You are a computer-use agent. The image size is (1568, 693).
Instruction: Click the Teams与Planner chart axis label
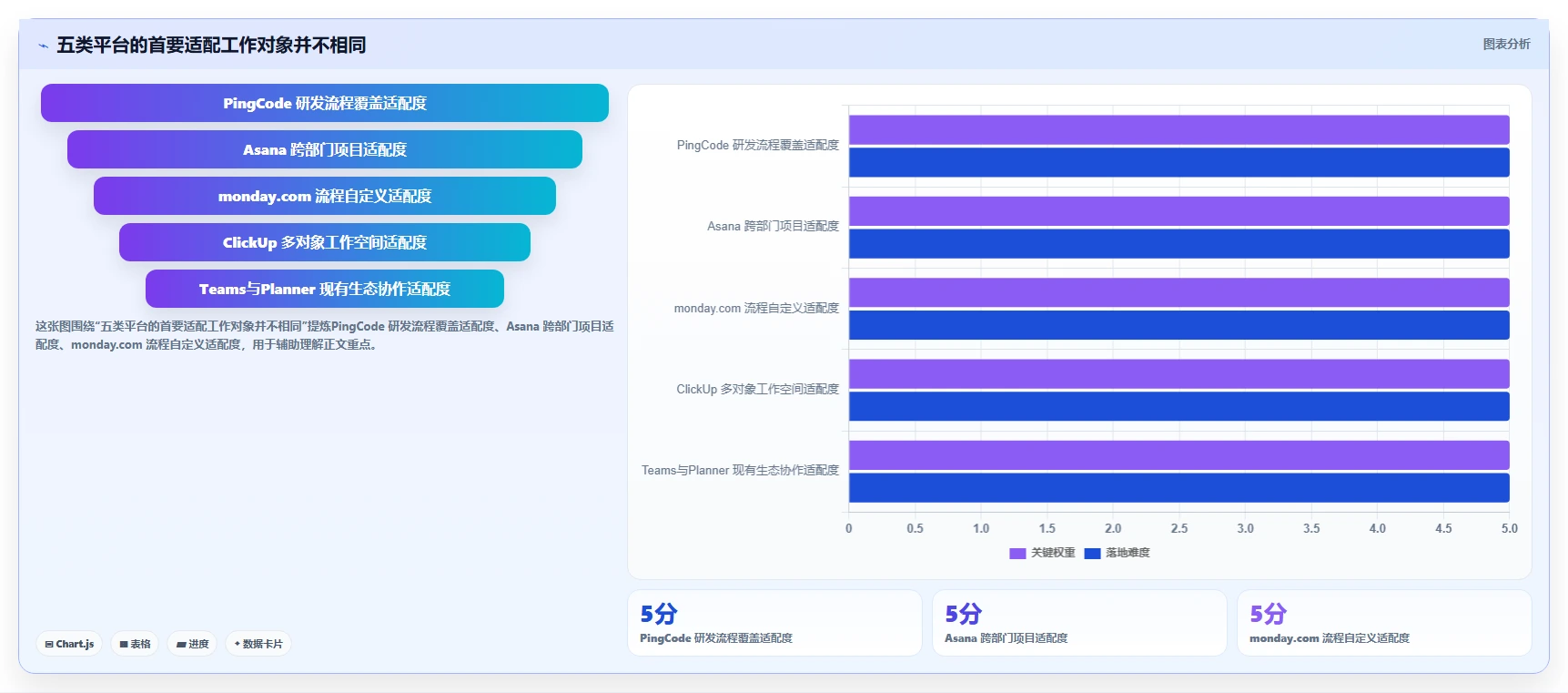point(740,471)
